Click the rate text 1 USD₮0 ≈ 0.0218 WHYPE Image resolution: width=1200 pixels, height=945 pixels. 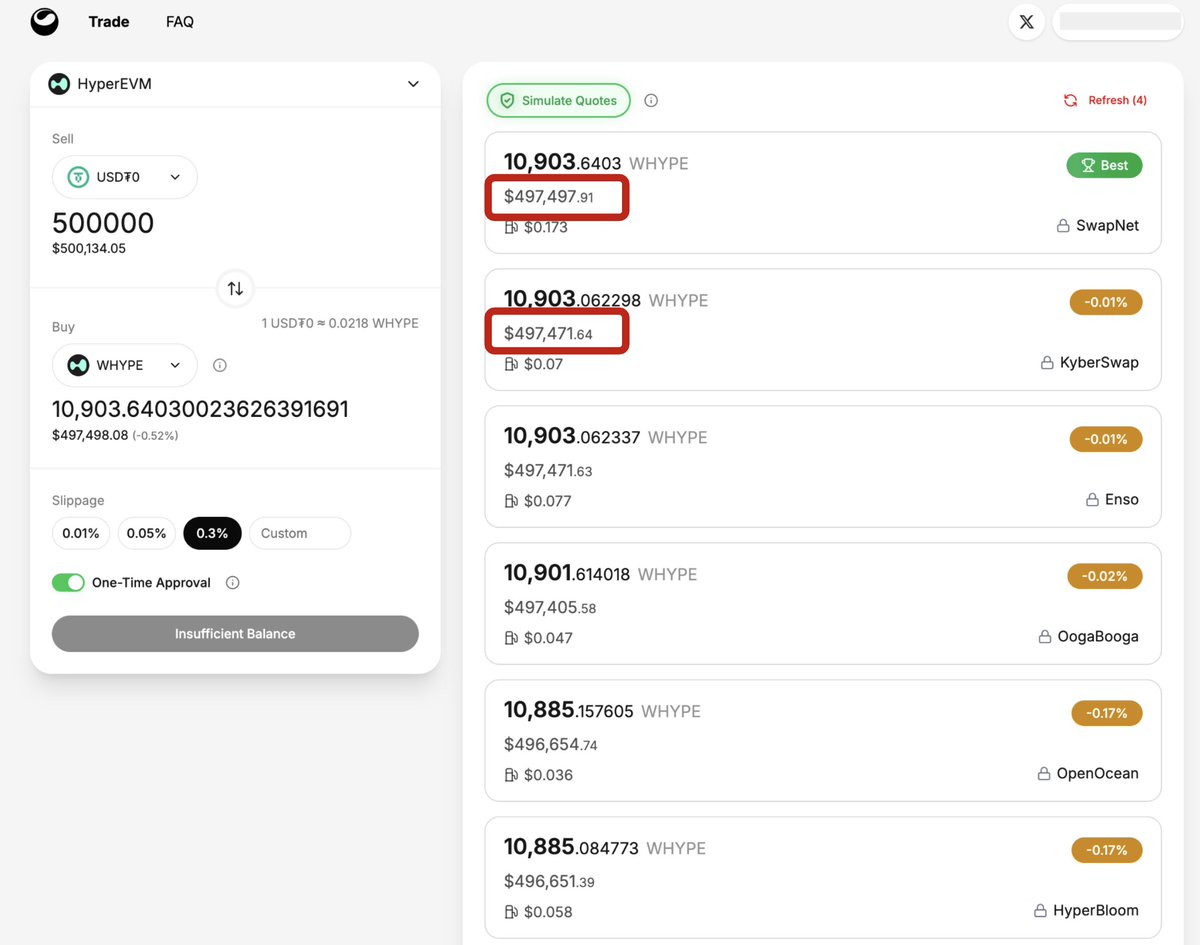pyautogui.click(x=340, y=323)
